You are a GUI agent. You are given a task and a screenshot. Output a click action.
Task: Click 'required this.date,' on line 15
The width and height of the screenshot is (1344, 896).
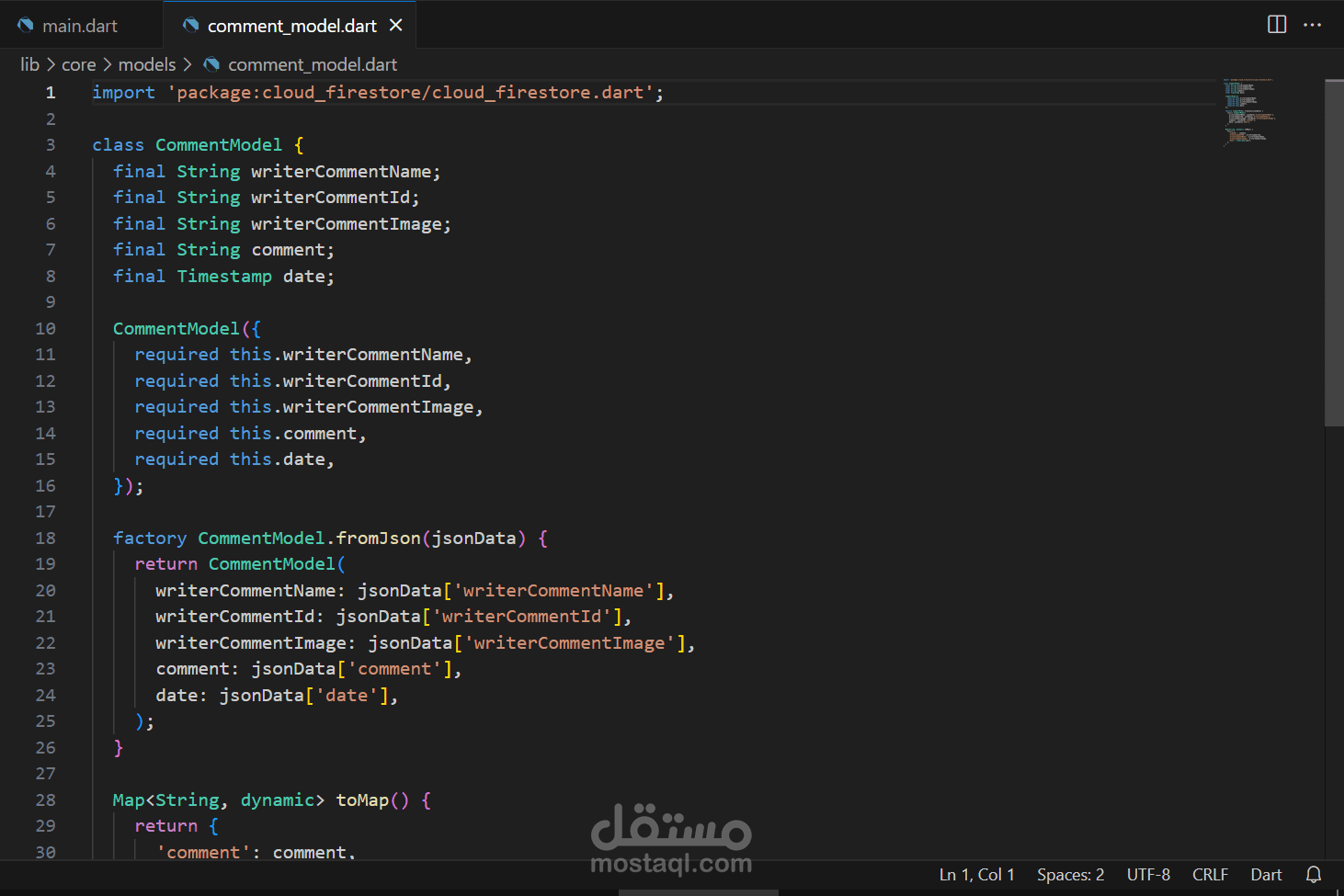click(x=234, y=459)
